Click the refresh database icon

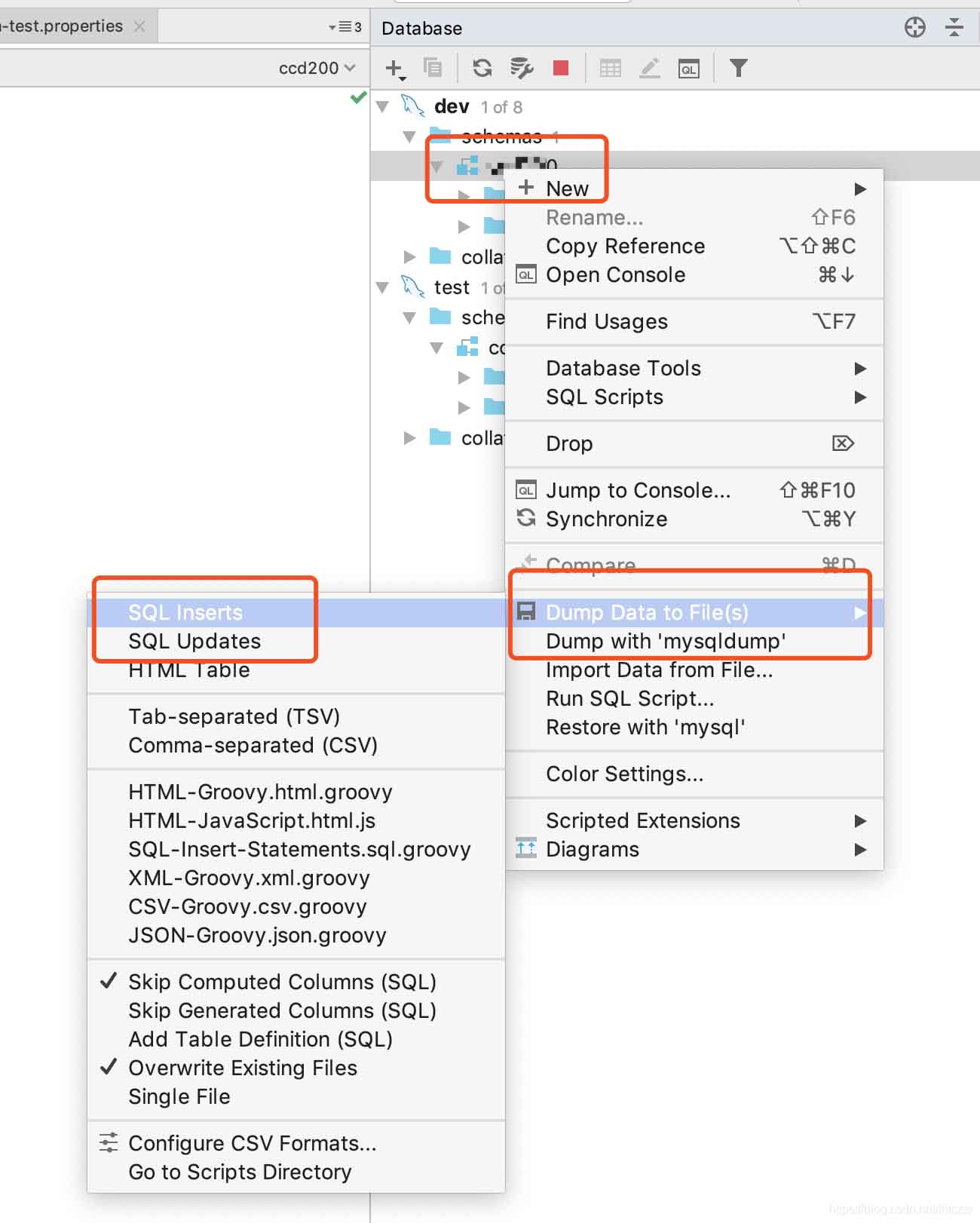coord(482,68)
